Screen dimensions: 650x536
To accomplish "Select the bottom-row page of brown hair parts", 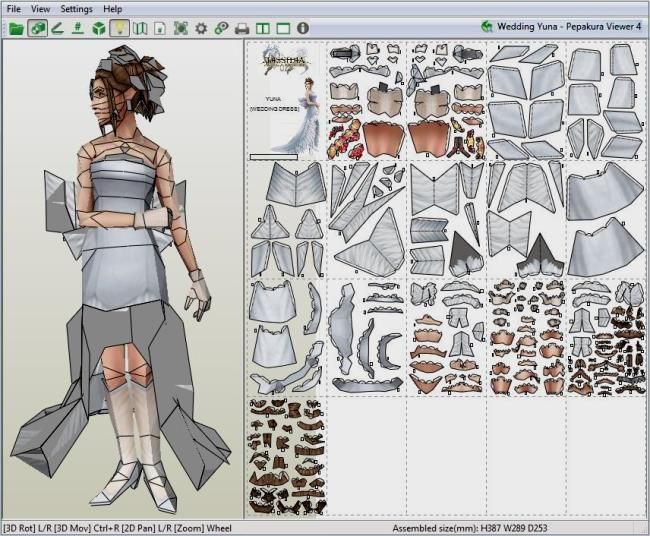I will tap(286, 457).
